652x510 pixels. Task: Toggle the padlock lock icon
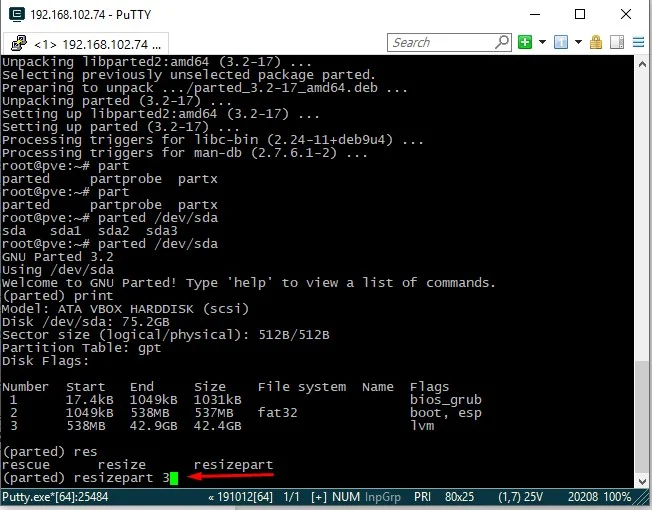click(596, 42)
